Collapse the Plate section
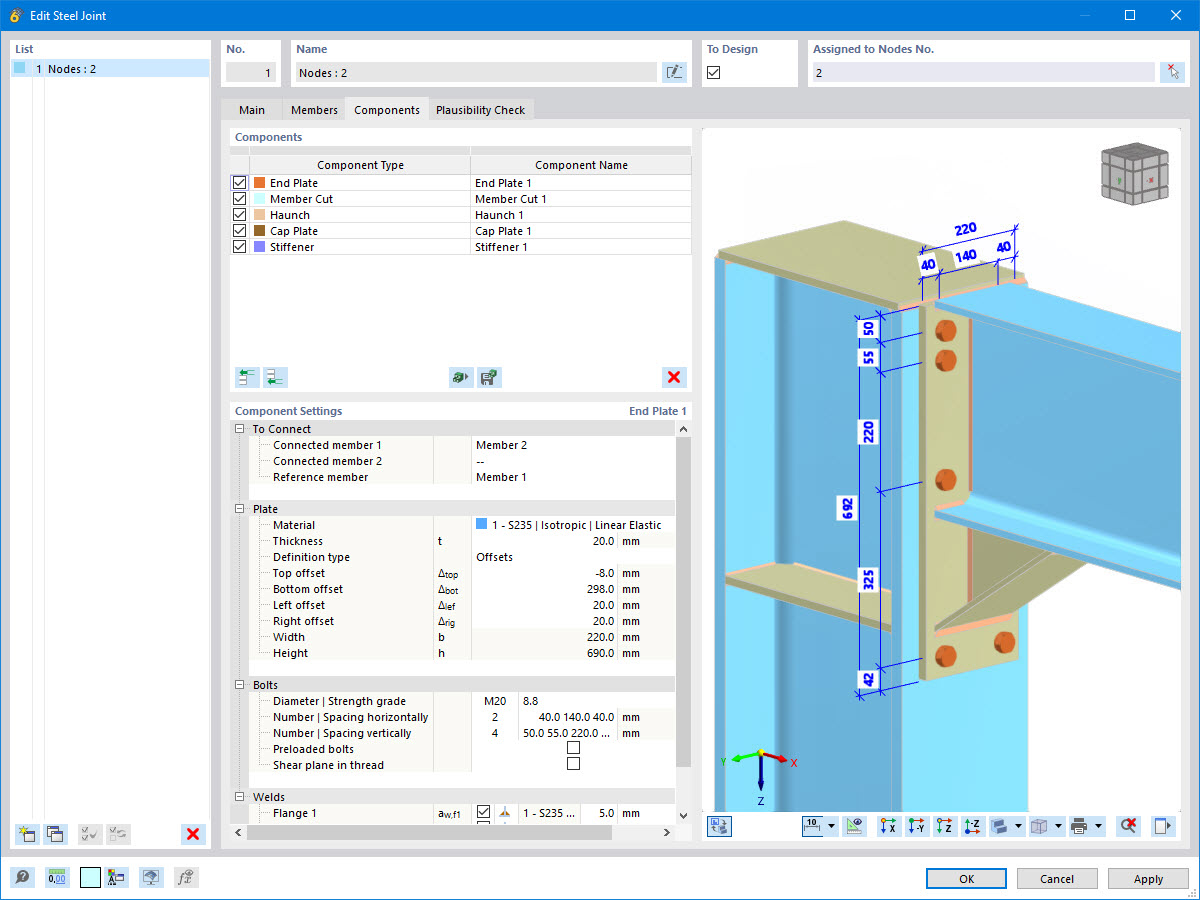Screen dimensions: 1200x900 239,509
